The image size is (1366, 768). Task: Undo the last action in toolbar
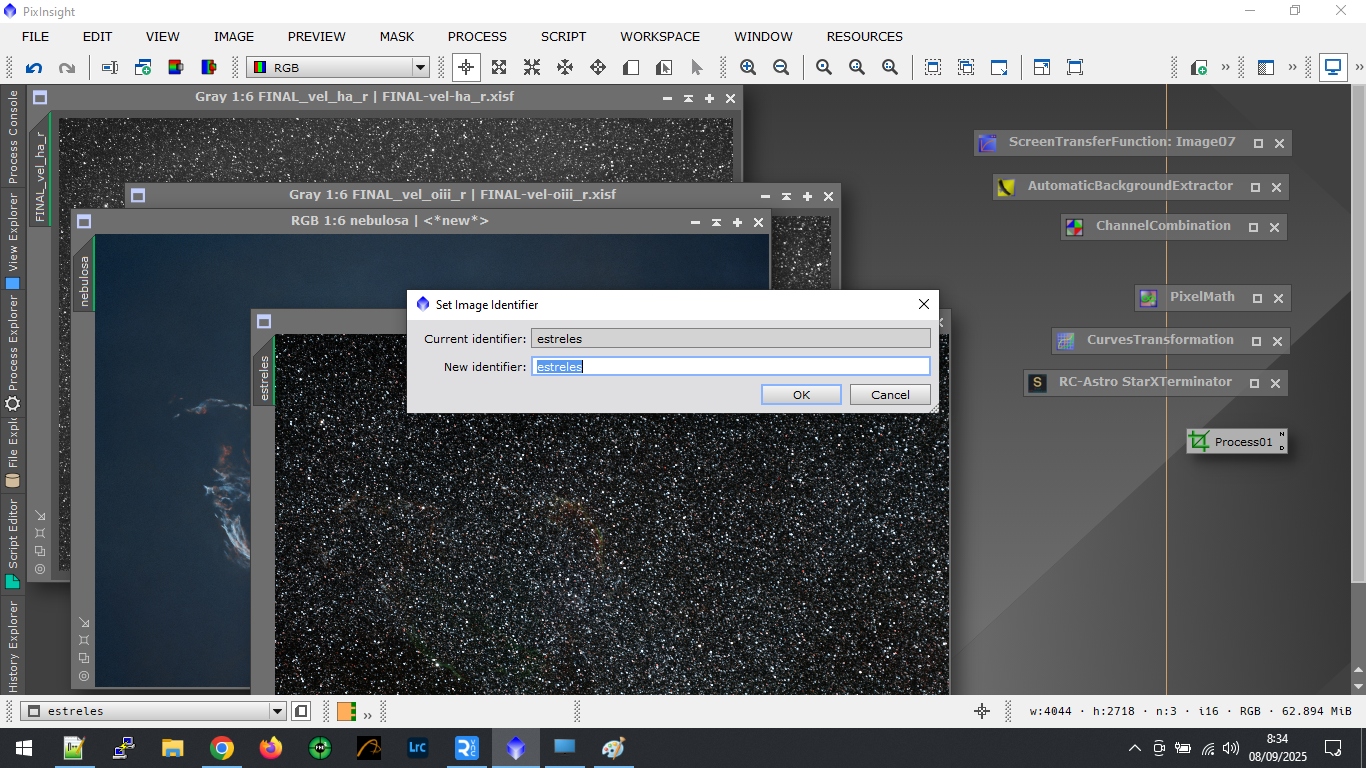(x=34, y=68)
